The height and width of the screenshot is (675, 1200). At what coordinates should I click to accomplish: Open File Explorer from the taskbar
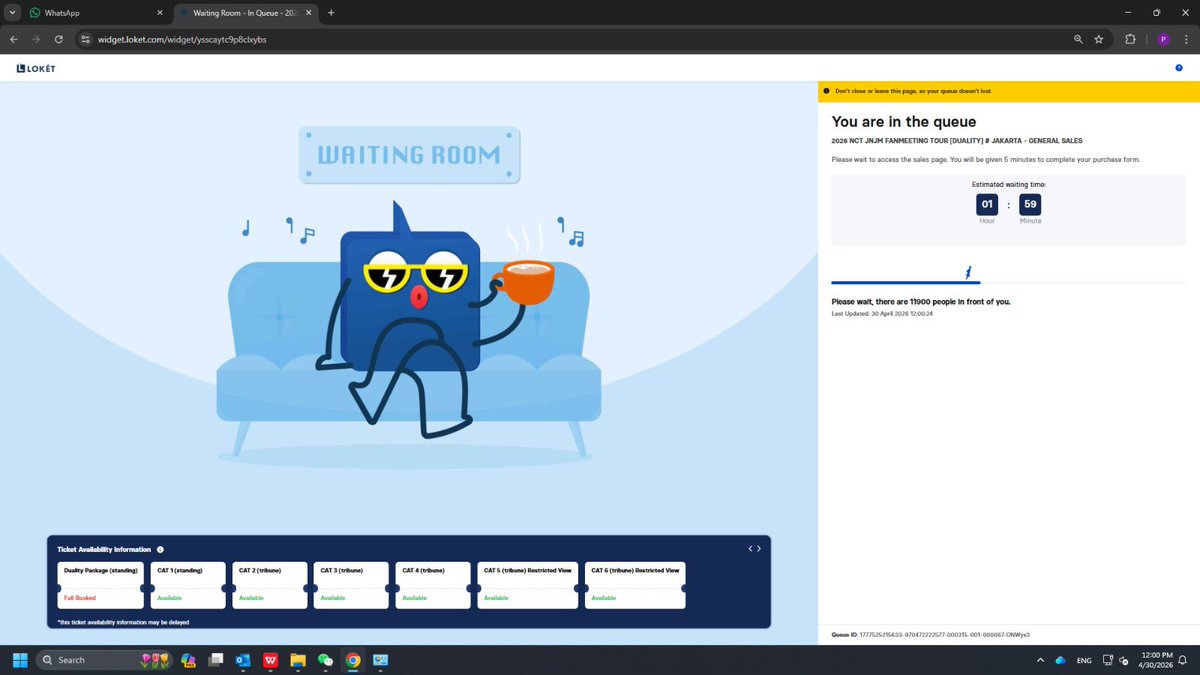(297, 660)
